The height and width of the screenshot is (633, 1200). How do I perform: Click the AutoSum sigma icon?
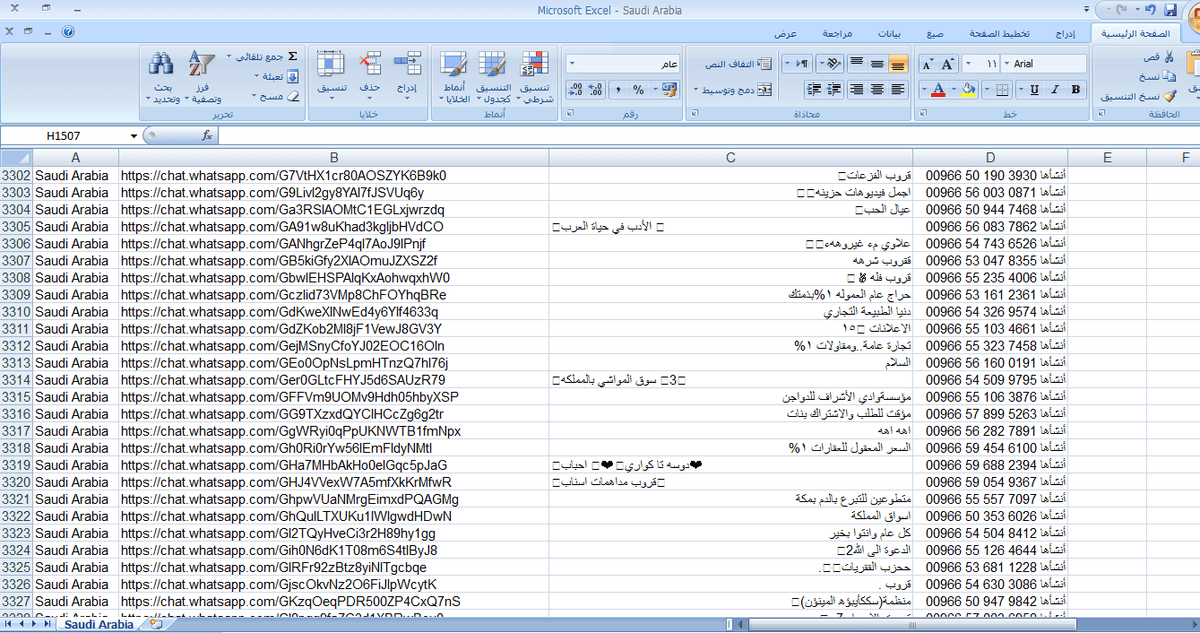292,57
